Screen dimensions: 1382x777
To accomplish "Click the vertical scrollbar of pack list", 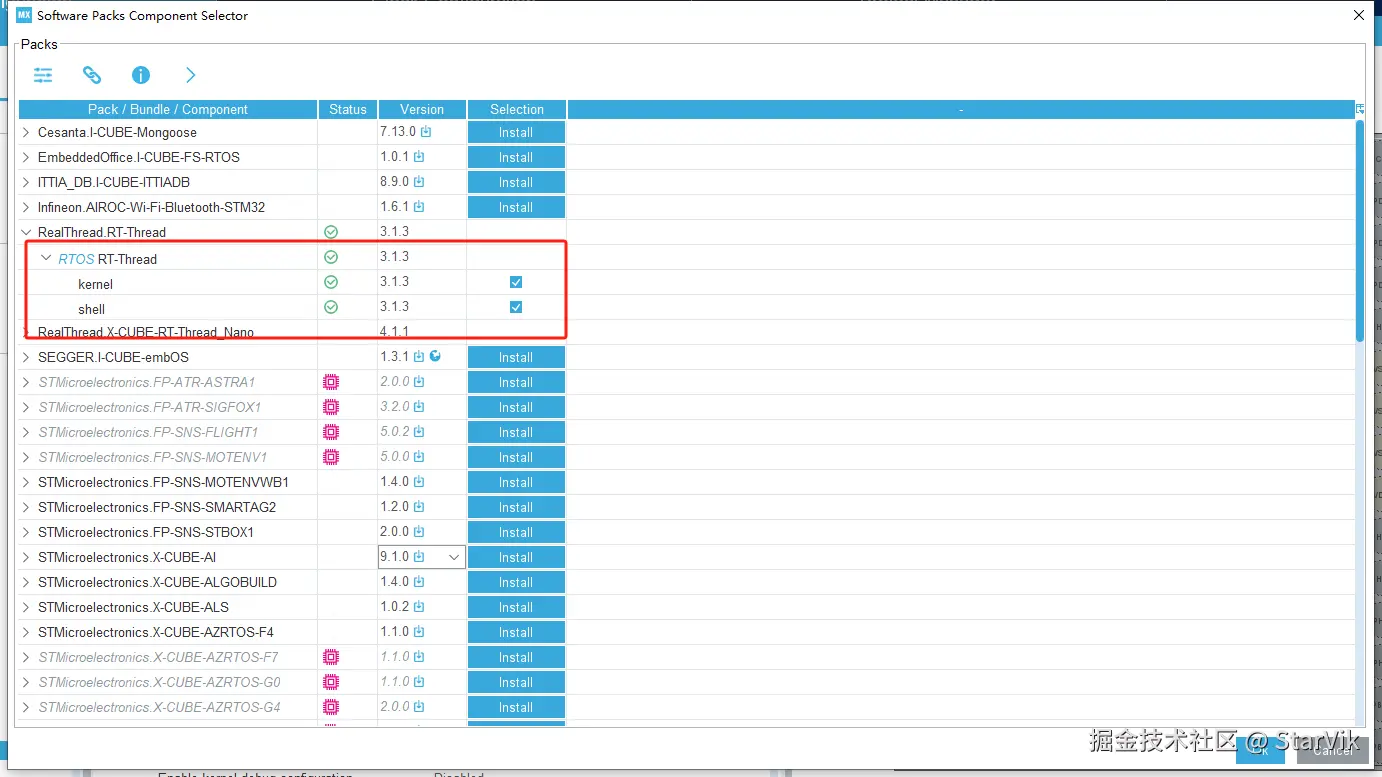I will pos(1360,230).
